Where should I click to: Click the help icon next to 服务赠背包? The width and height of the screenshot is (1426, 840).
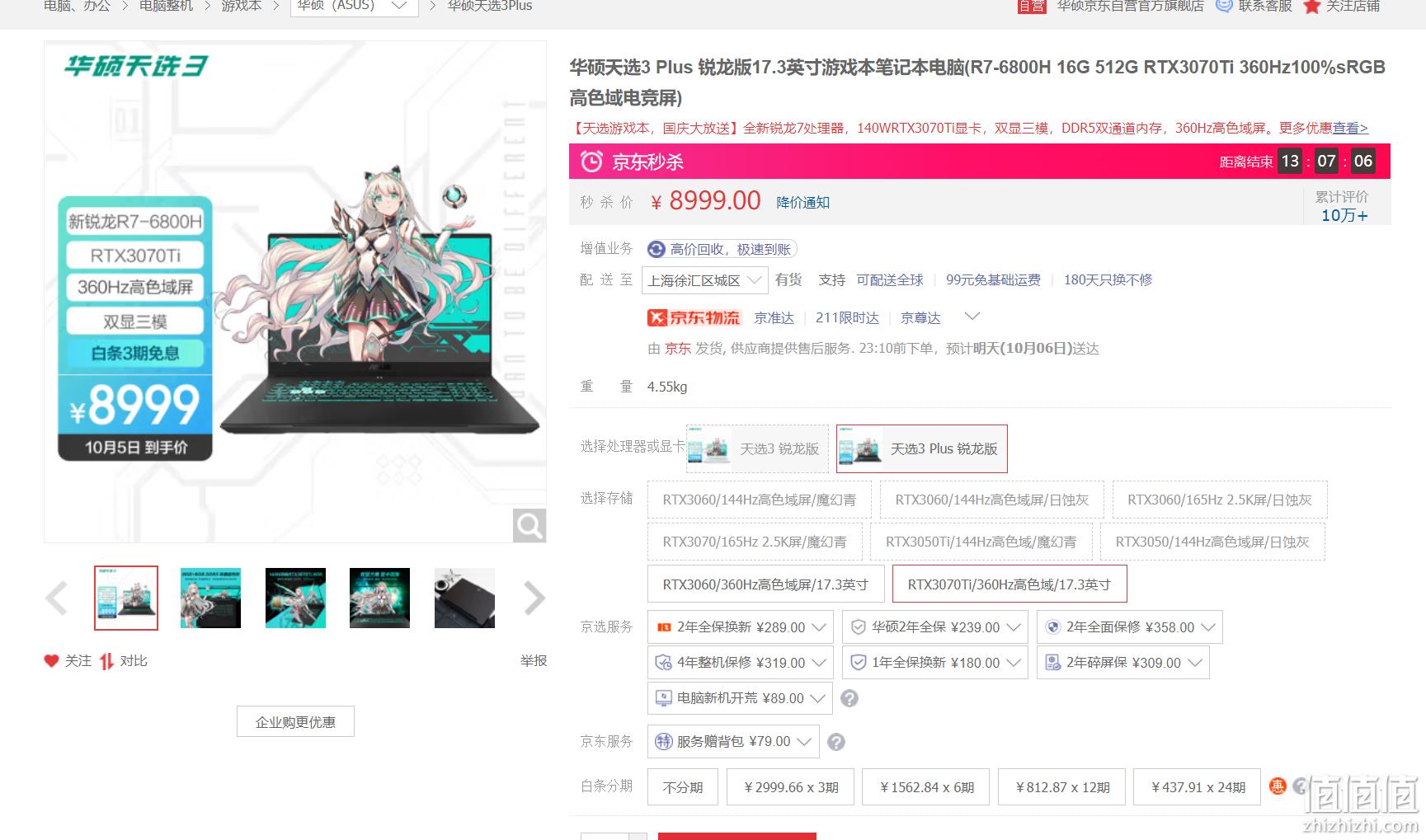[836, 743]
